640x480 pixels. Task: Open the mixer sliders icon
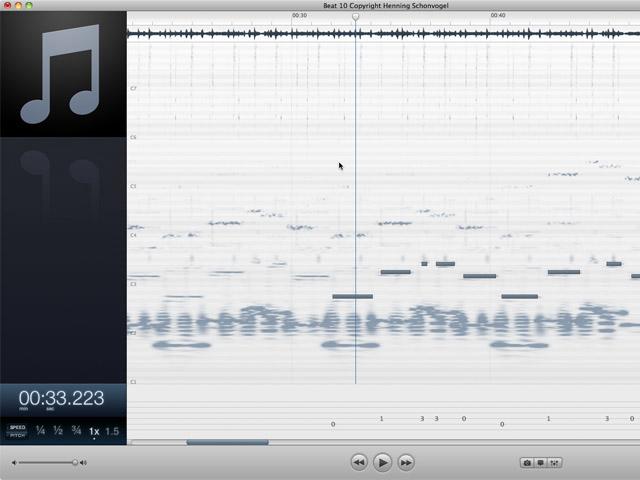pos(554,463)
